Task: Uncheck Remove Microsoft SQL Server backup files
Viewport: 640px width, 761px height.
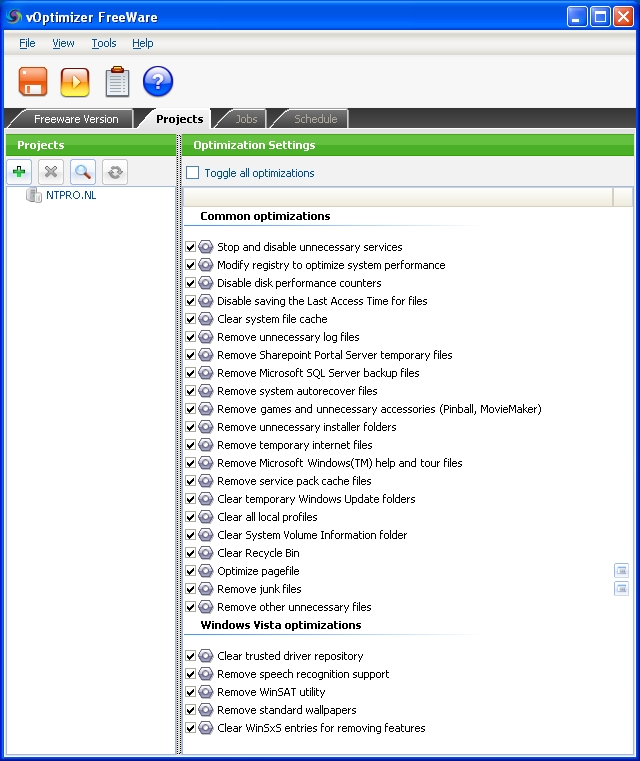Action: coord(191,373)
